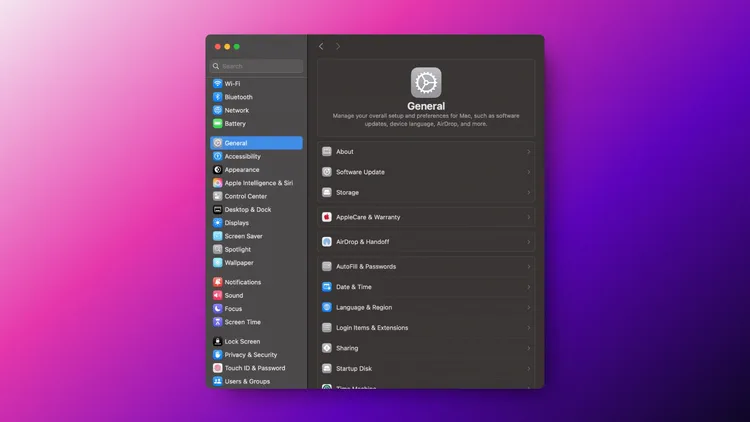
Task: Open the Spotlight sidebar icon
Action: pyautogui.click(x=218, y=249)
